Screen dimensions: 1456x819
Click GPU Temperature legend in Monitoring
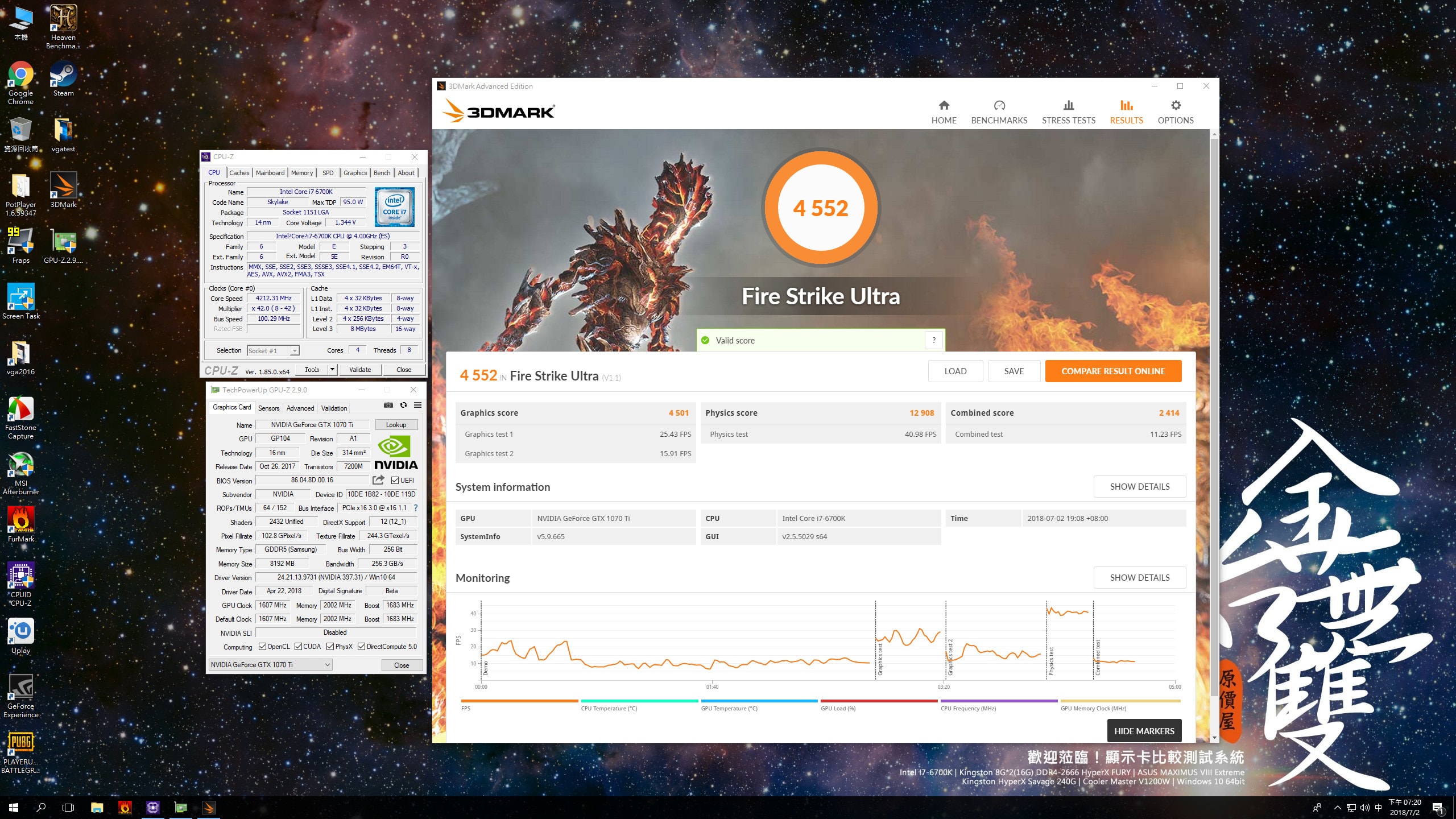pyautogui.click(x=759, y=705)
